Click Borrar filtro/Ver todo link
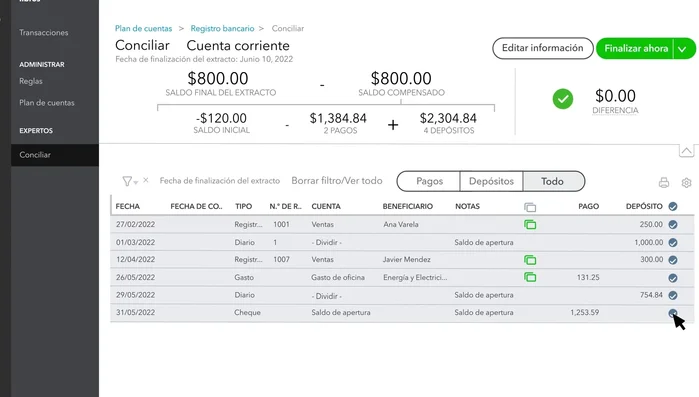Viewport: 699px width, 397px height. click(337, 180)
